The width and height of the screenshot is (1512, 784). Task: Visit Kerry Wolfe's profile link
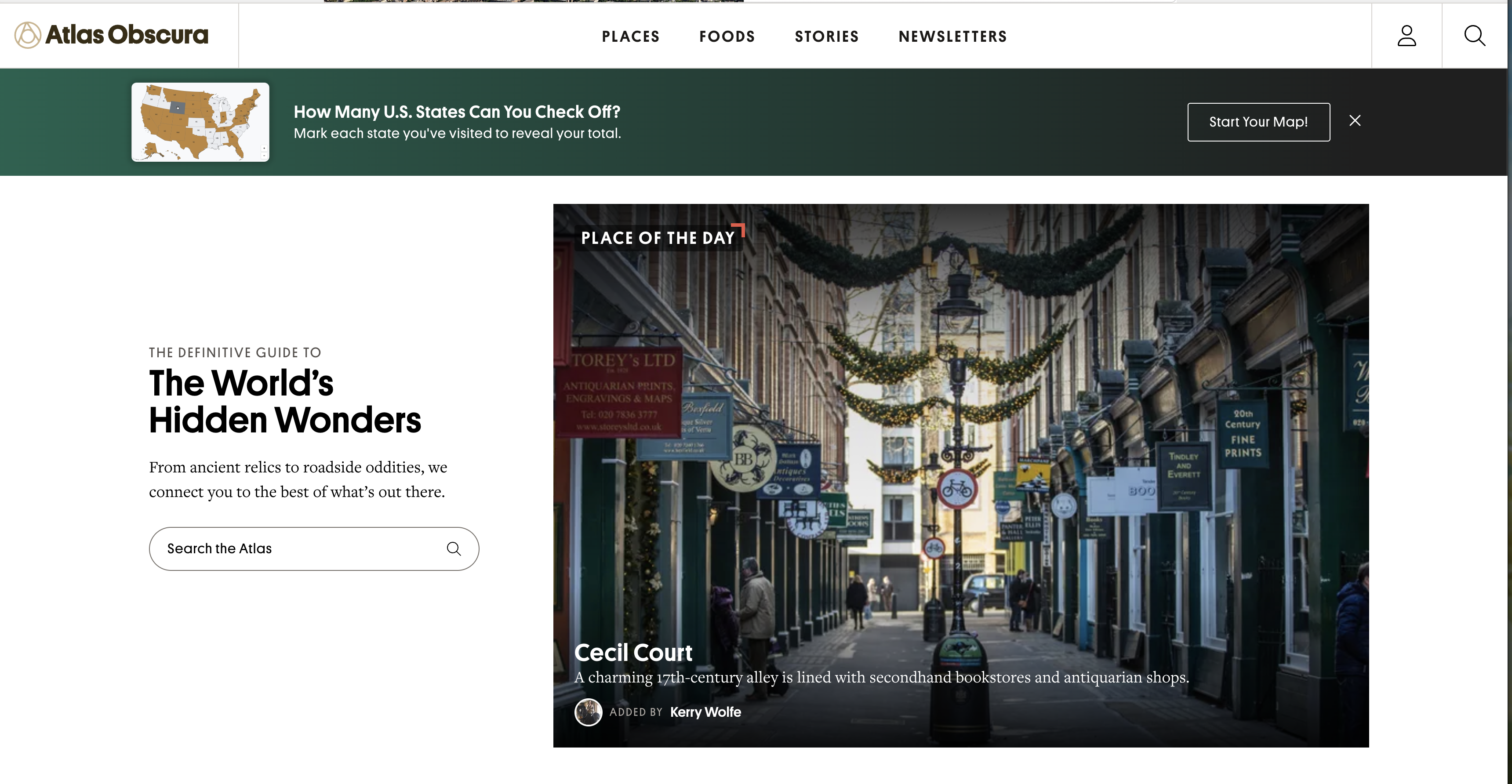(705, 712)
